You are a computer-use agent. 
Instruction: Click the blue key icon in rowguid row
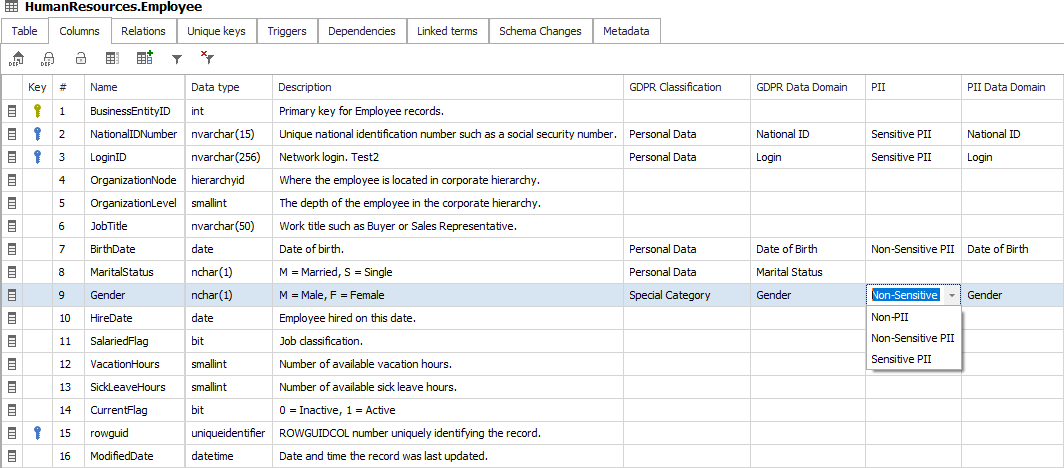point(38,433)
